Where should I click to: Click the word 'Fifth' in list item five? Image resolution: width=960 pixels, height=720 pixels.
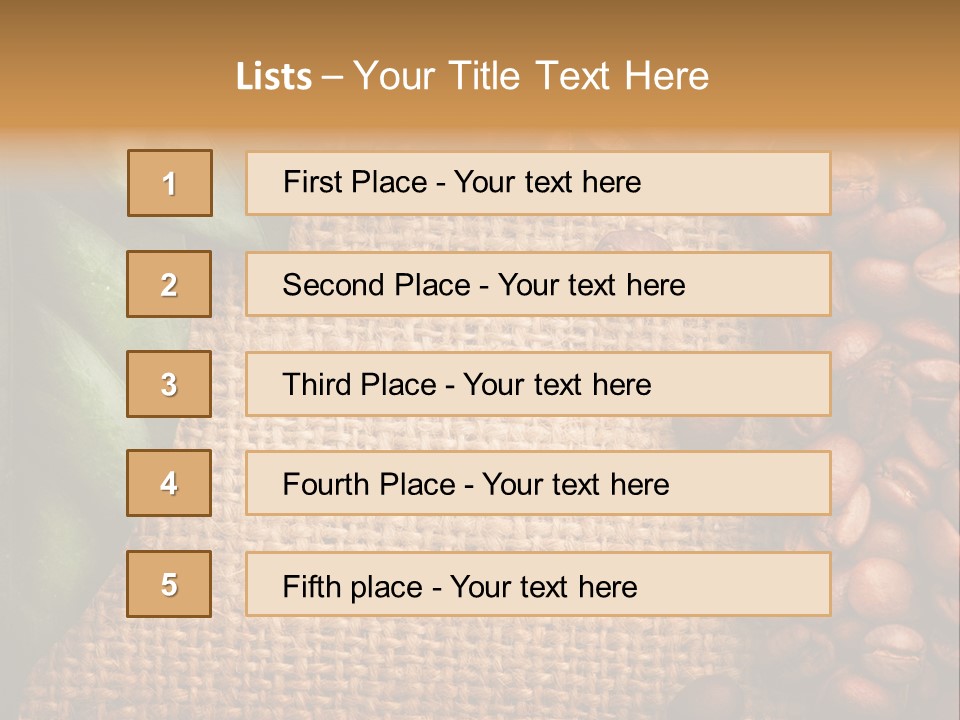tap(311, 586)
